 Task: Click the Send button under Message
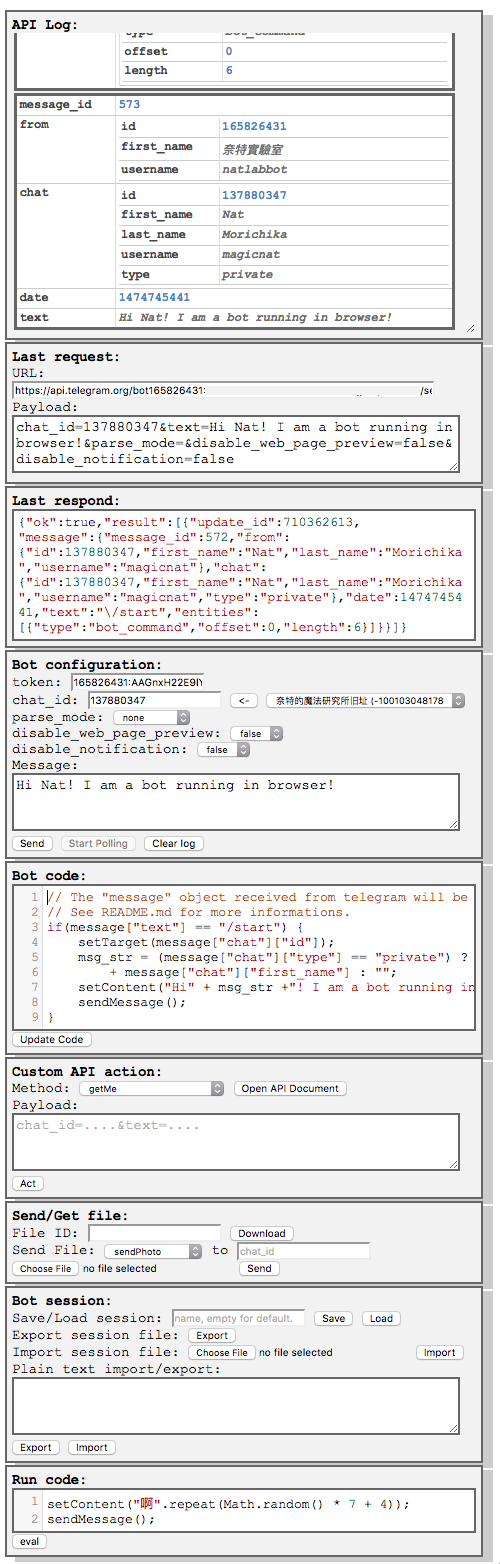(x=32, y=843)
